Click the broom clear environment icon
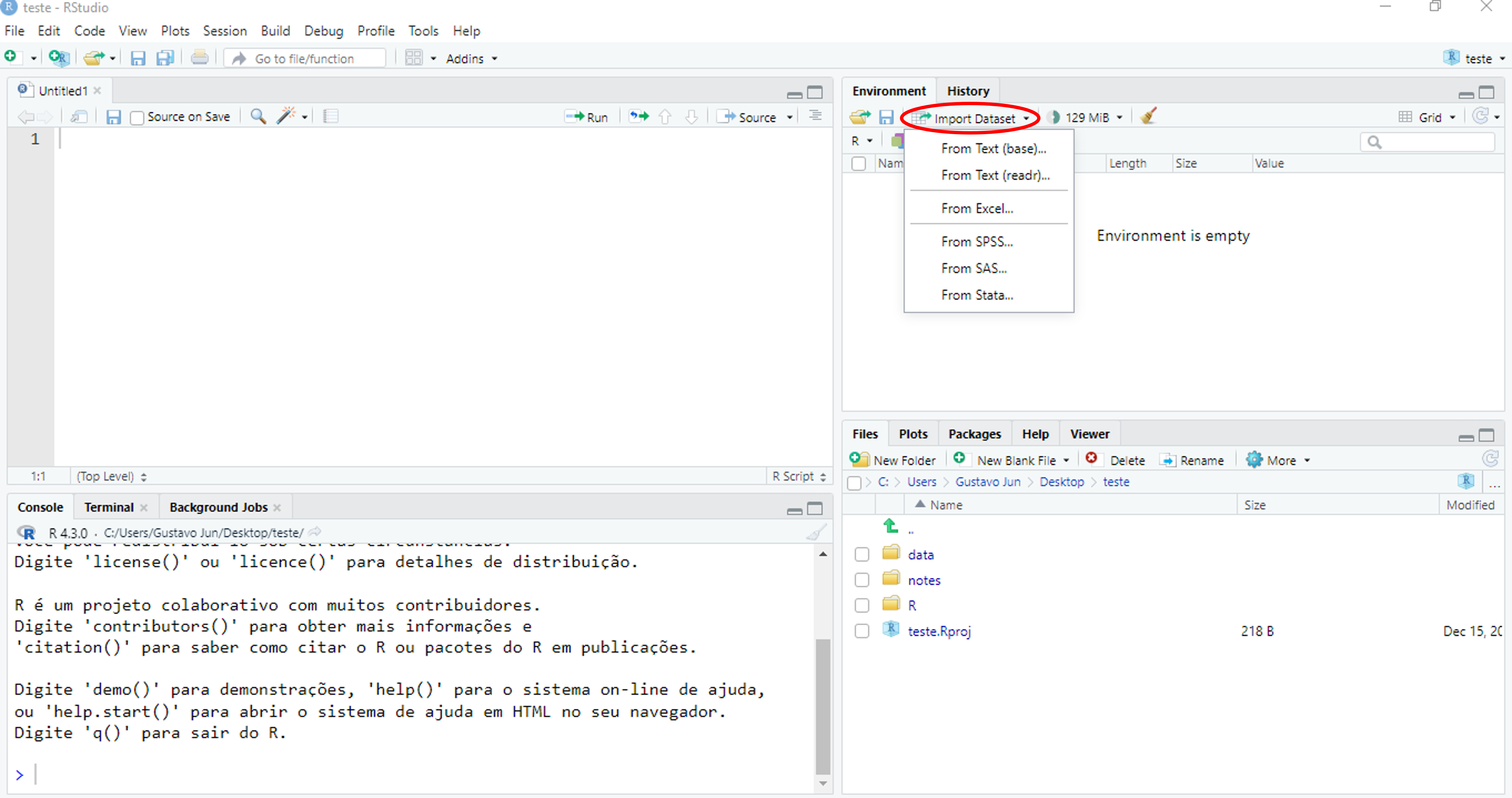This screenshot has width=1512, height=798. tap(1148, 116)
